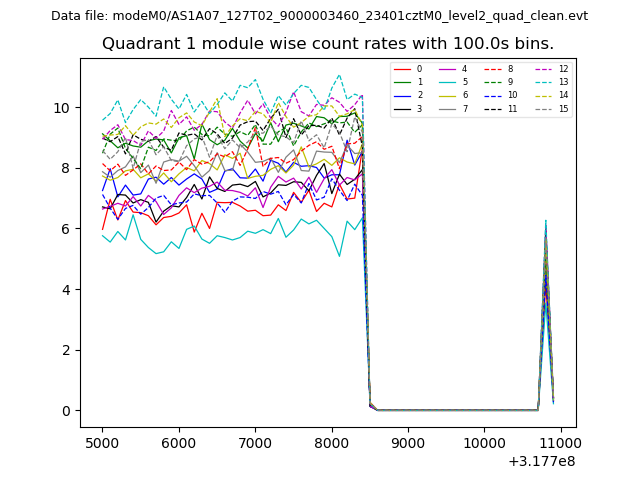Click the count rate spike peak near x 10800
This screenshot has width=640, height=480.
(x=545, y=222)
